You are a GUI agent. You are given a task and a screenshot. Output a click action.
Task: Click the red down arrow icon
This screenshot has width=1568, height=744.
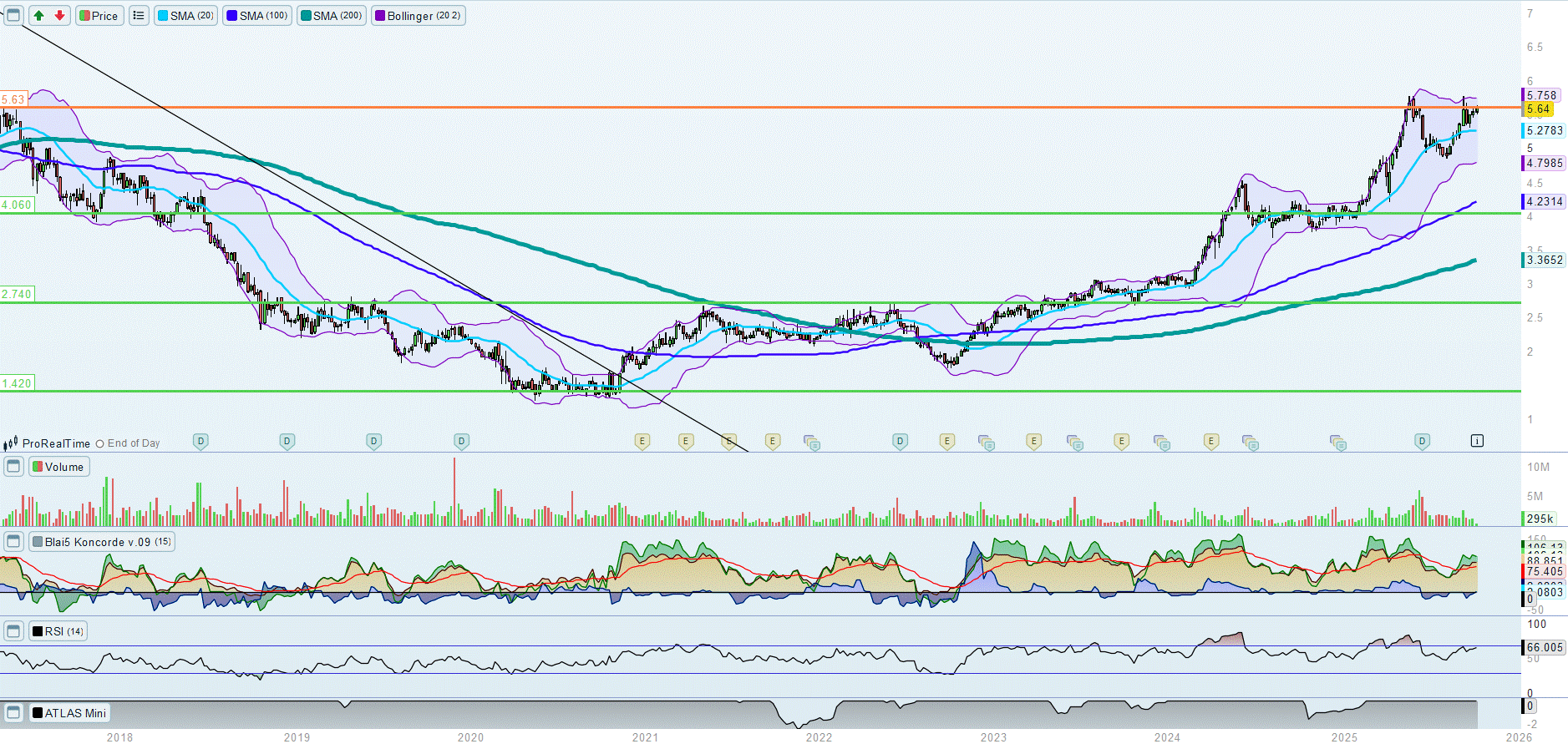(60, 16)
